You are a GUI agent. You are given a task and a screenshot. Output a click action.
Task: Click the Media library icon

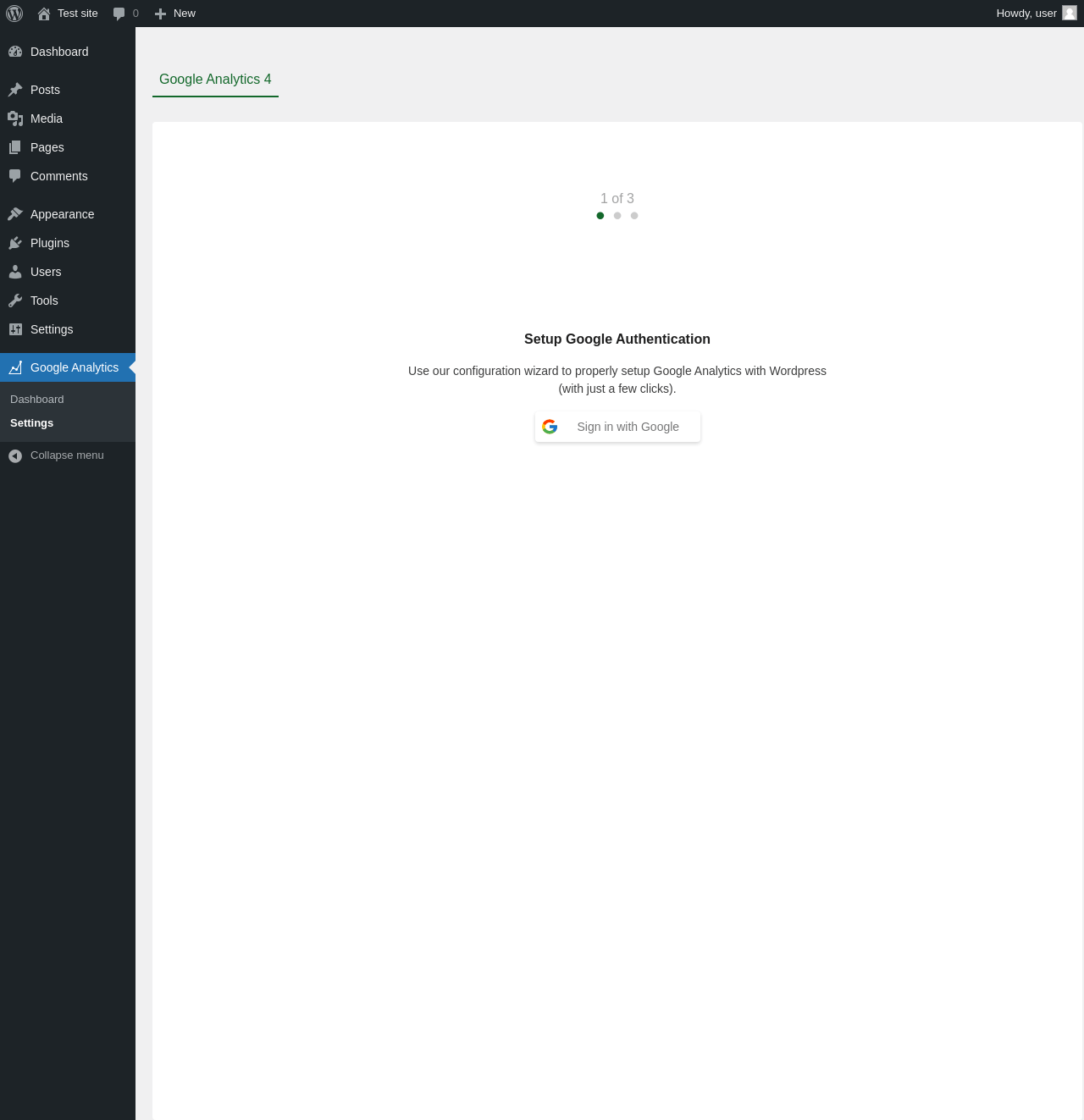click(x=15, y=119)
